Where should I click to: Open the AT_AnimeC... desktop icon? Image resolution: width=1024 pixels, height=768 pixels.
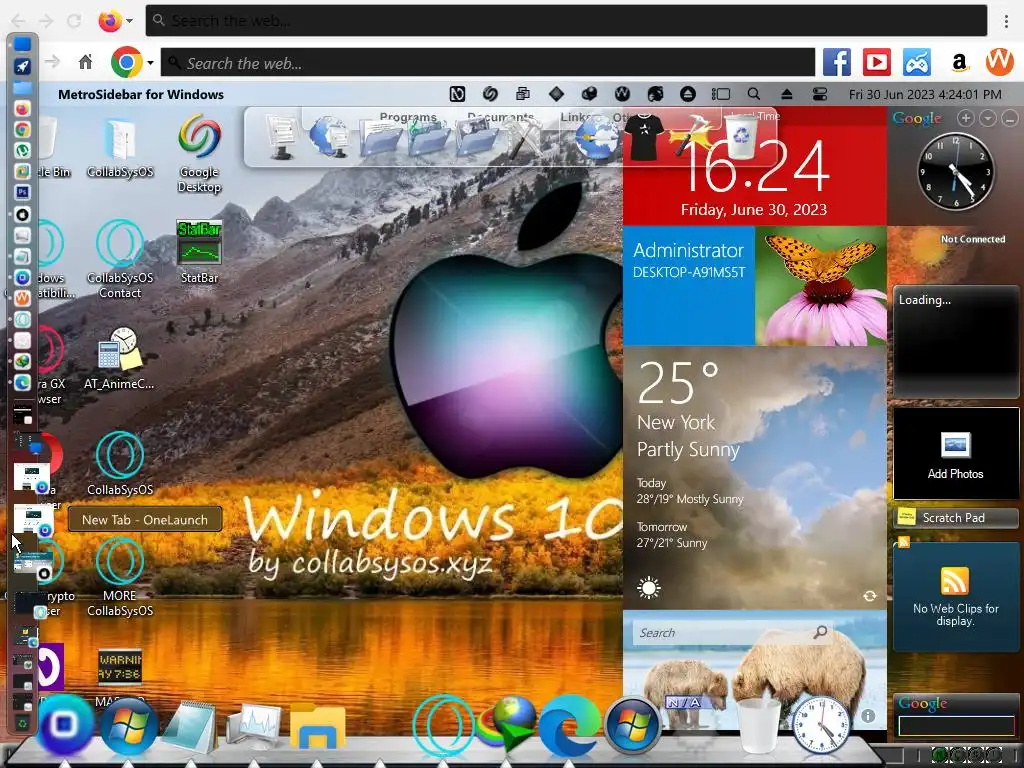point(120,359)
